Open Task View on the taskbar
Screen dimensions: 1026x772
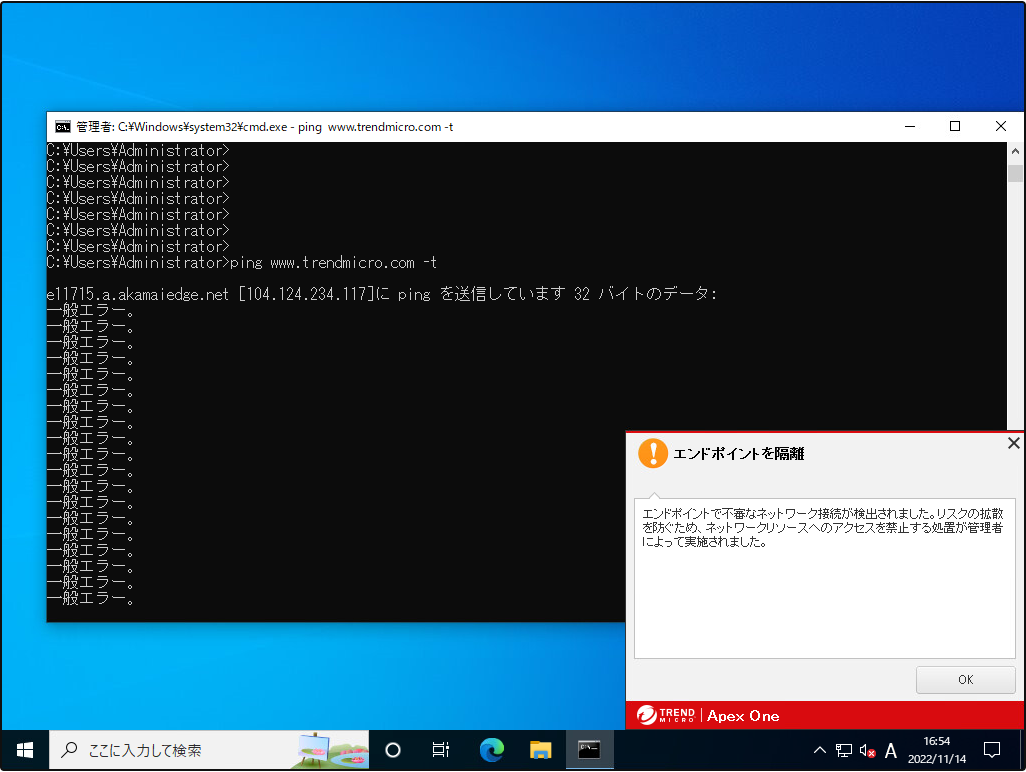pos(440,750)
